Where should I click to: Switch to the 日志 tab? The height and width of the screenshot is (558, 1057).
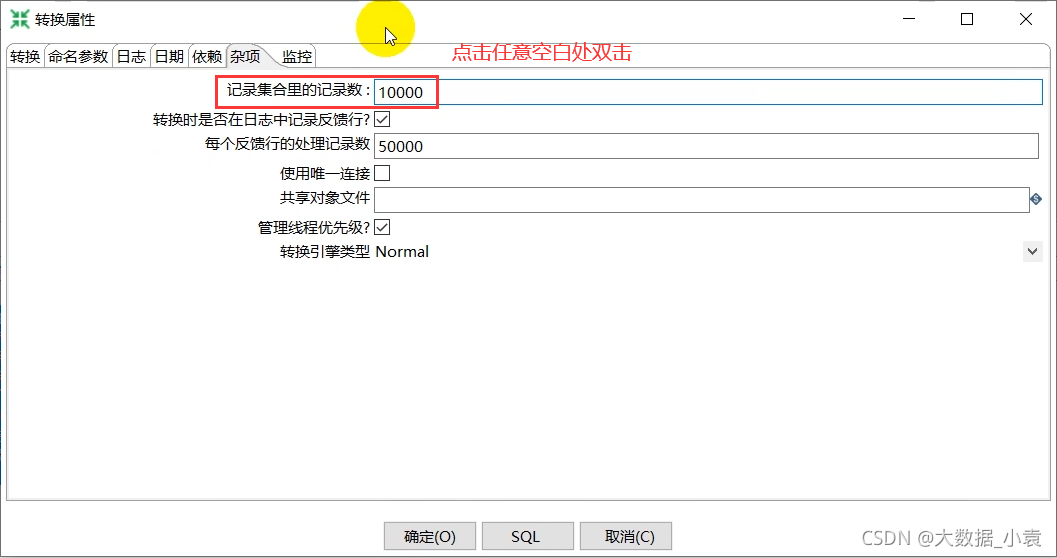(x=131, y=57)
